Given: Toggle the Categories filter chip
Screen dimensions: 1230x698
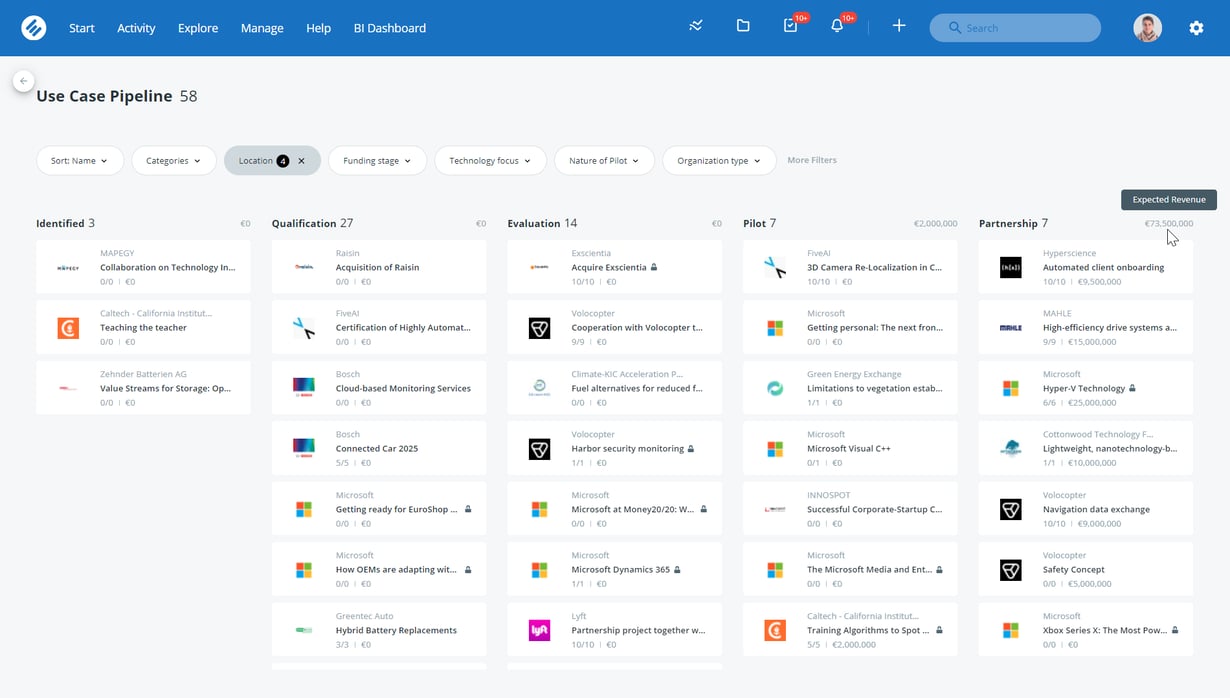Looking at the screenshot, I should [173, 160].
